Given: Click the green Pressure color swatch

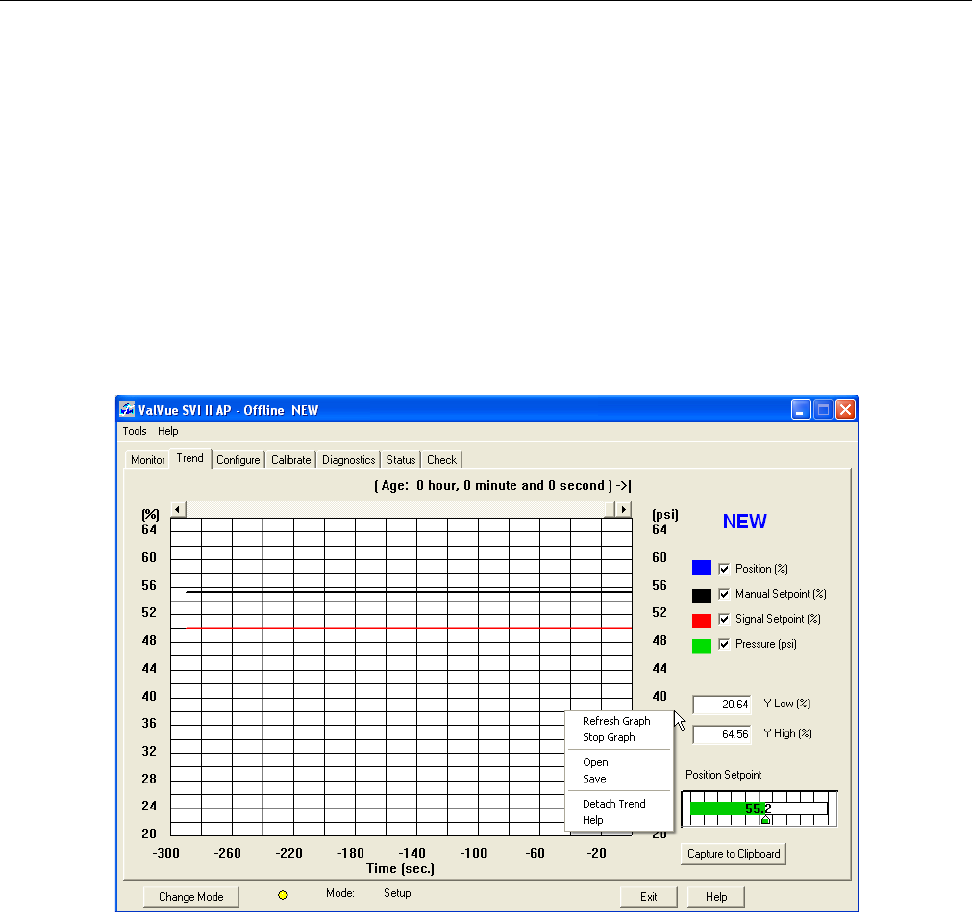Looking at the screenshot, I should coord(701,645).
